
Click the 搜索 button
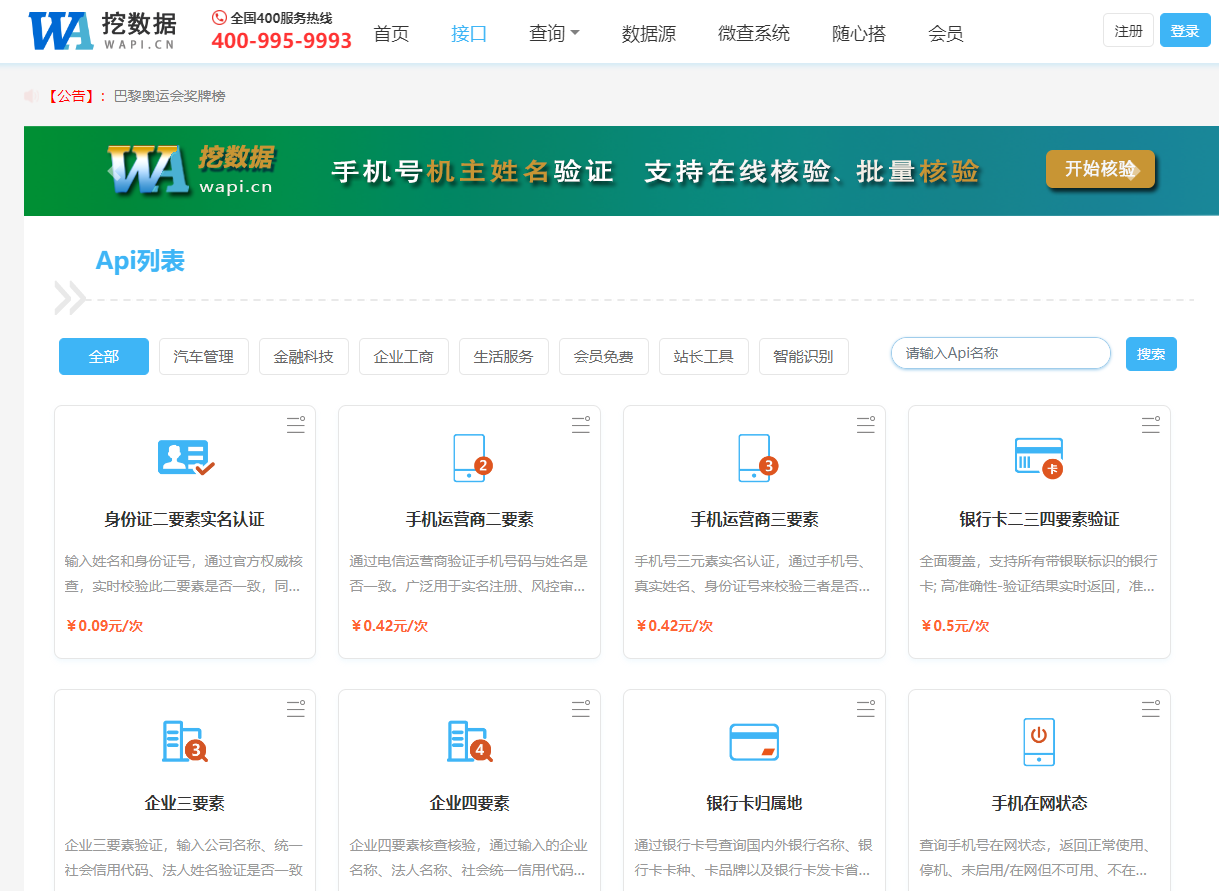coord(1151,354)
